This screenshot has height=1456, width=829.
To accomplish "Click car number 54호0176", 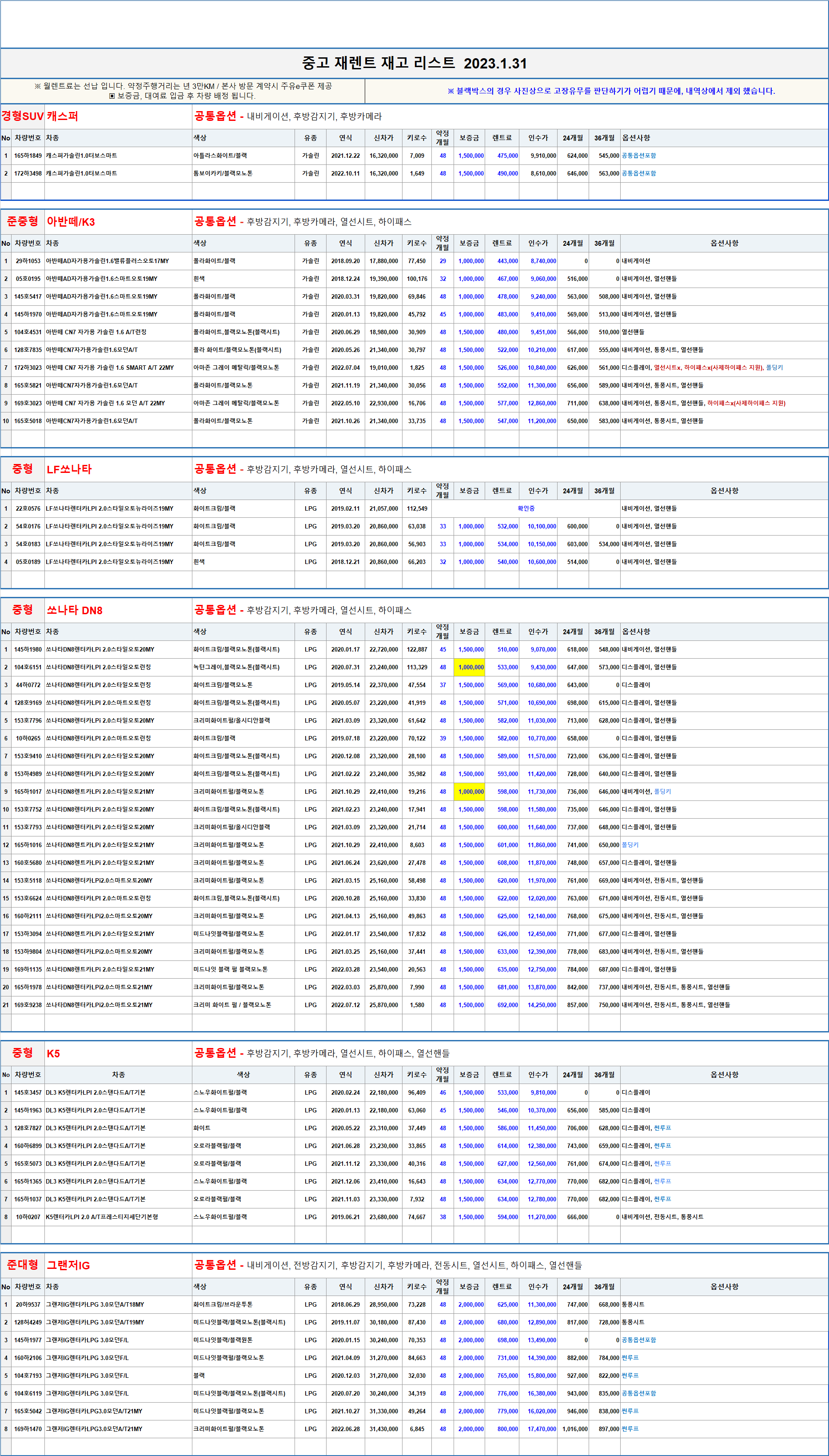I will pos(28,527).
